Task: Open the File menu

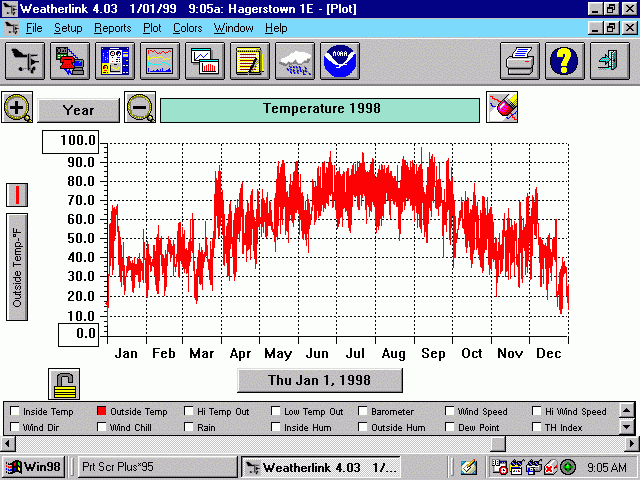Action: (x=34, y=28)
